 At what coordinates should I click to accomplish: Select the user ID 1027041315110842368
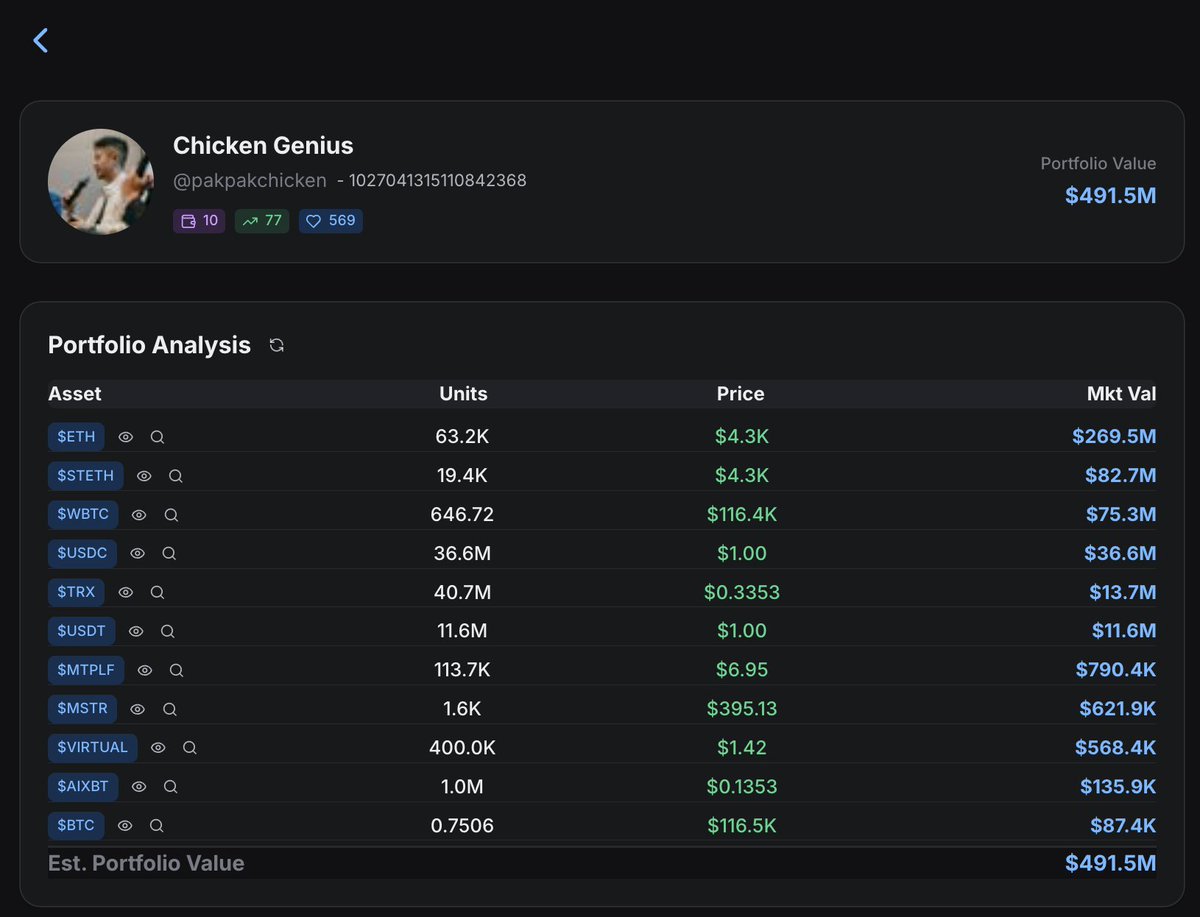[438, 181]
